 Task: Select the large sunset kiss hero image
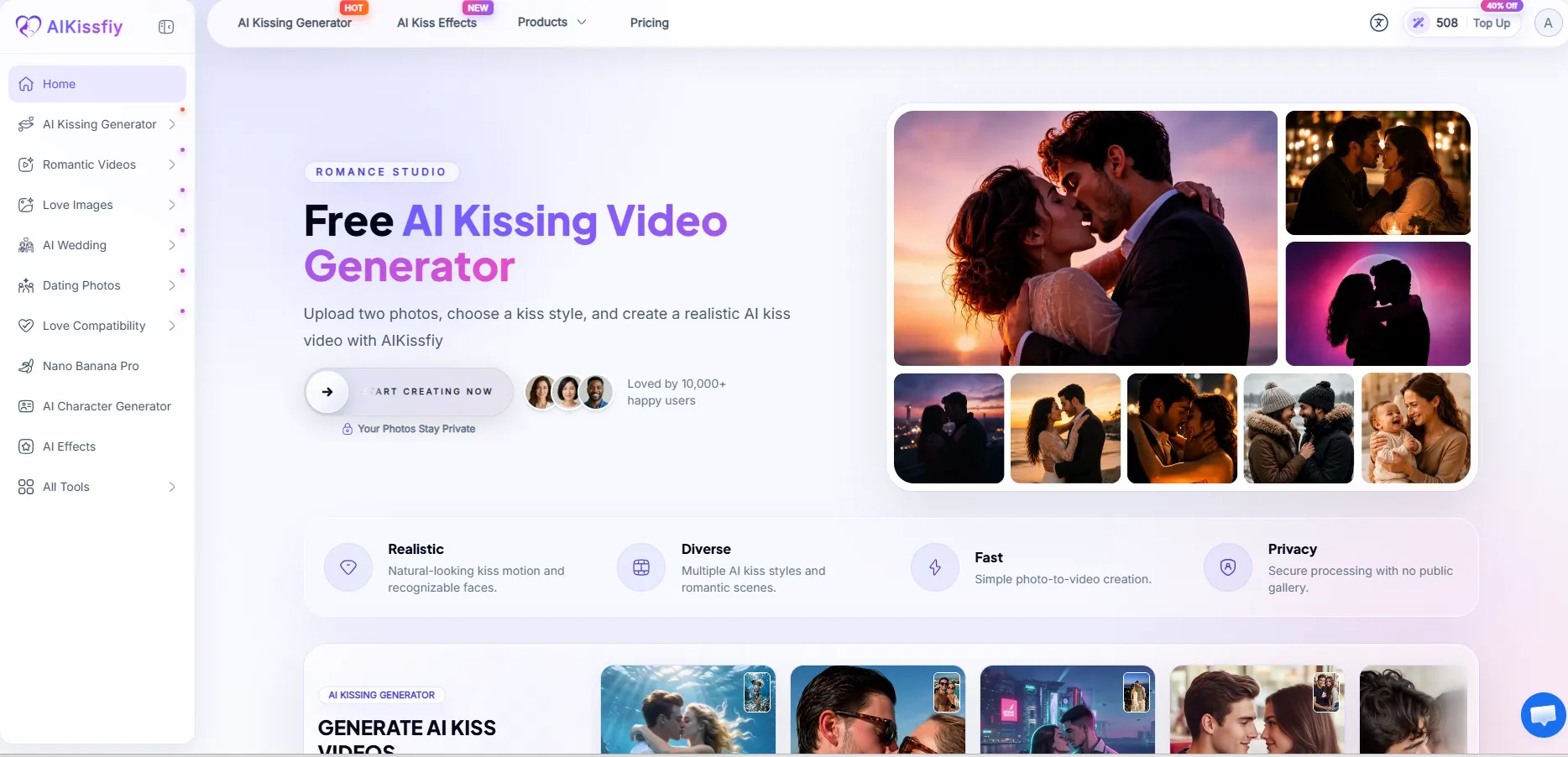tap(1085, 238)
